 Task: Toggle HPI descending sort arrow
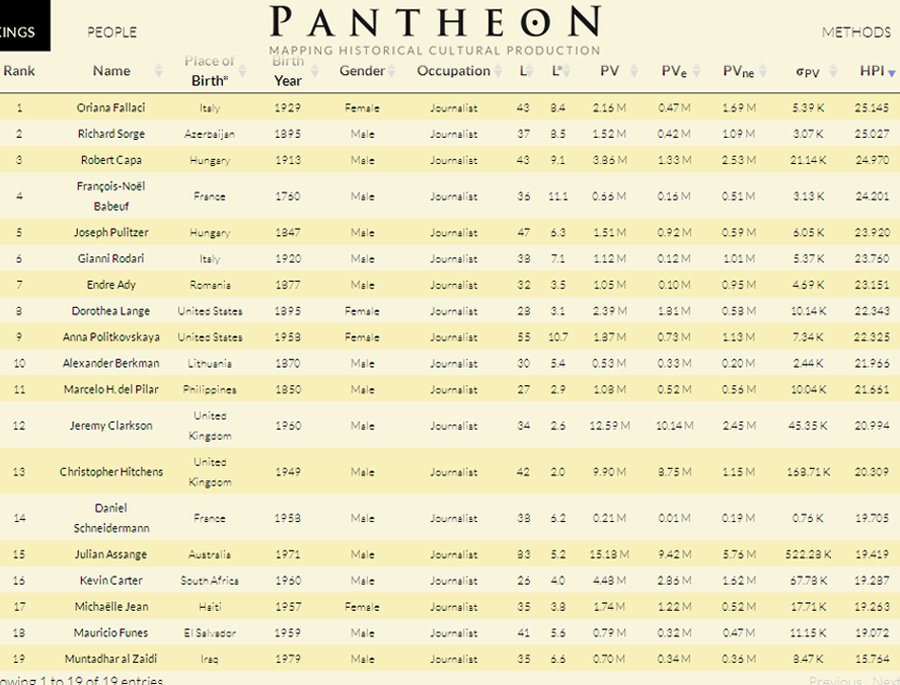[891, 73]
